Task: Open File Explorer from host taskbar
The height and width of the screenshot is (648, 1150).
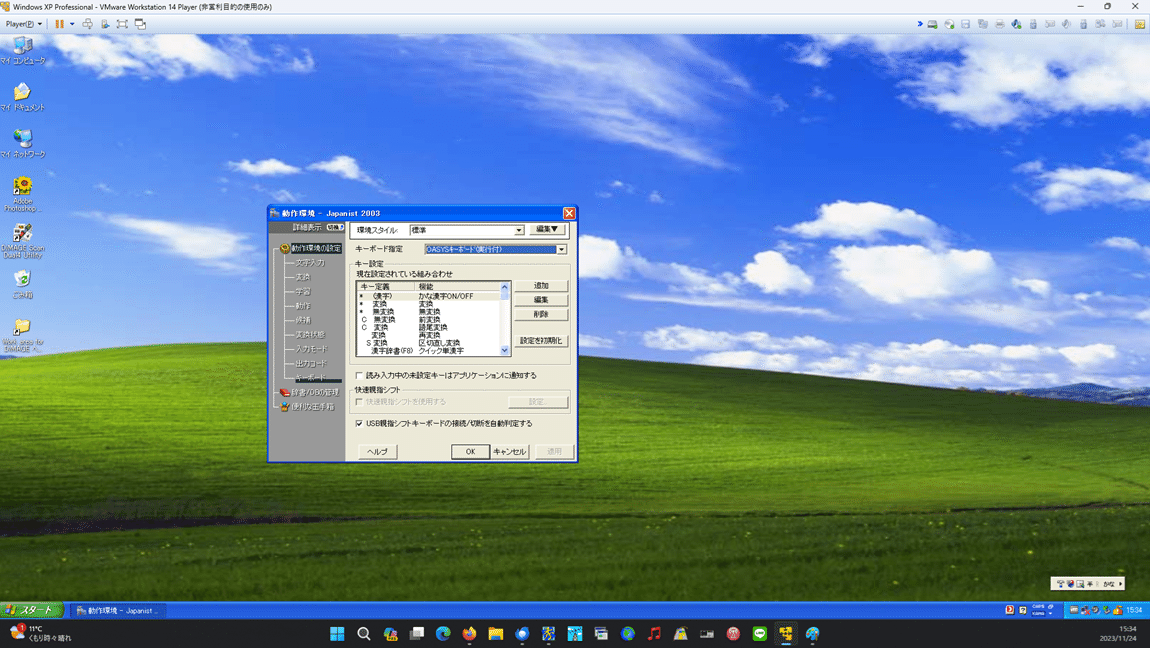Action: (x=496, y=633)
